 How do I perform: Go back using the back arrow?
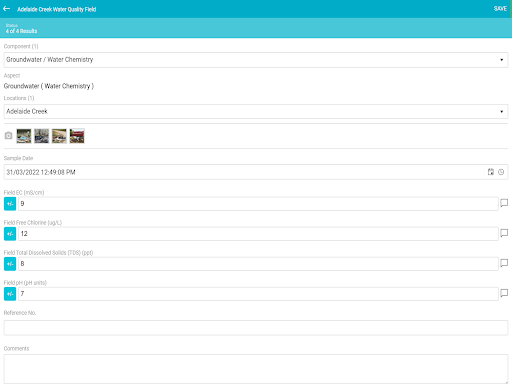tap(6, 9)
